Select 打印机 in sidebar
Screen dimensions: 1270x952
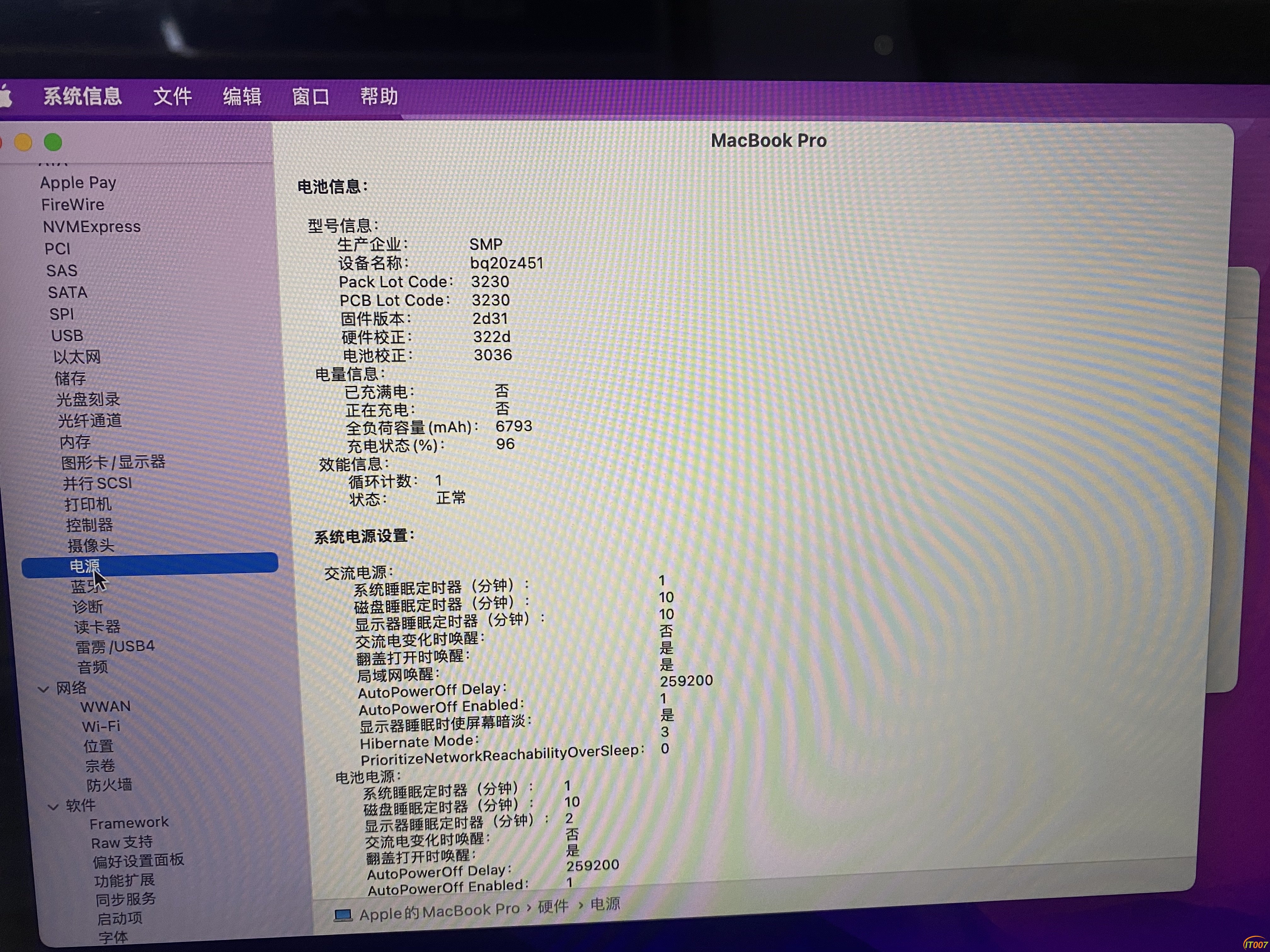point(88,504)
